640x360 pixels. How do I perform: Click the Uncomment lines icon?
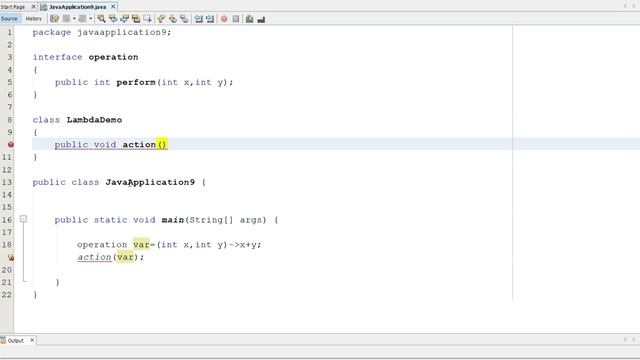(x=261, y=19)
